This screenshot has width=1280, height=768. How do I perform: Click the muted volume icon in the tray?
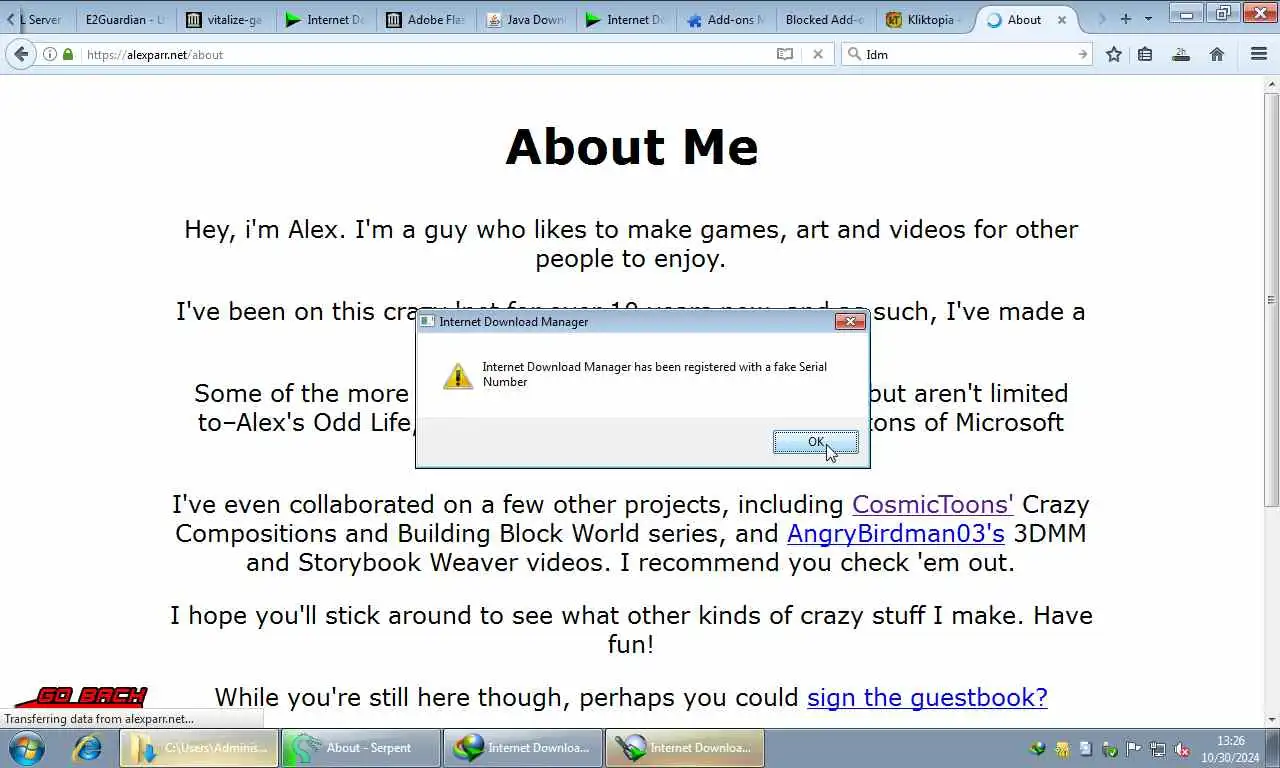[1181, 748]
